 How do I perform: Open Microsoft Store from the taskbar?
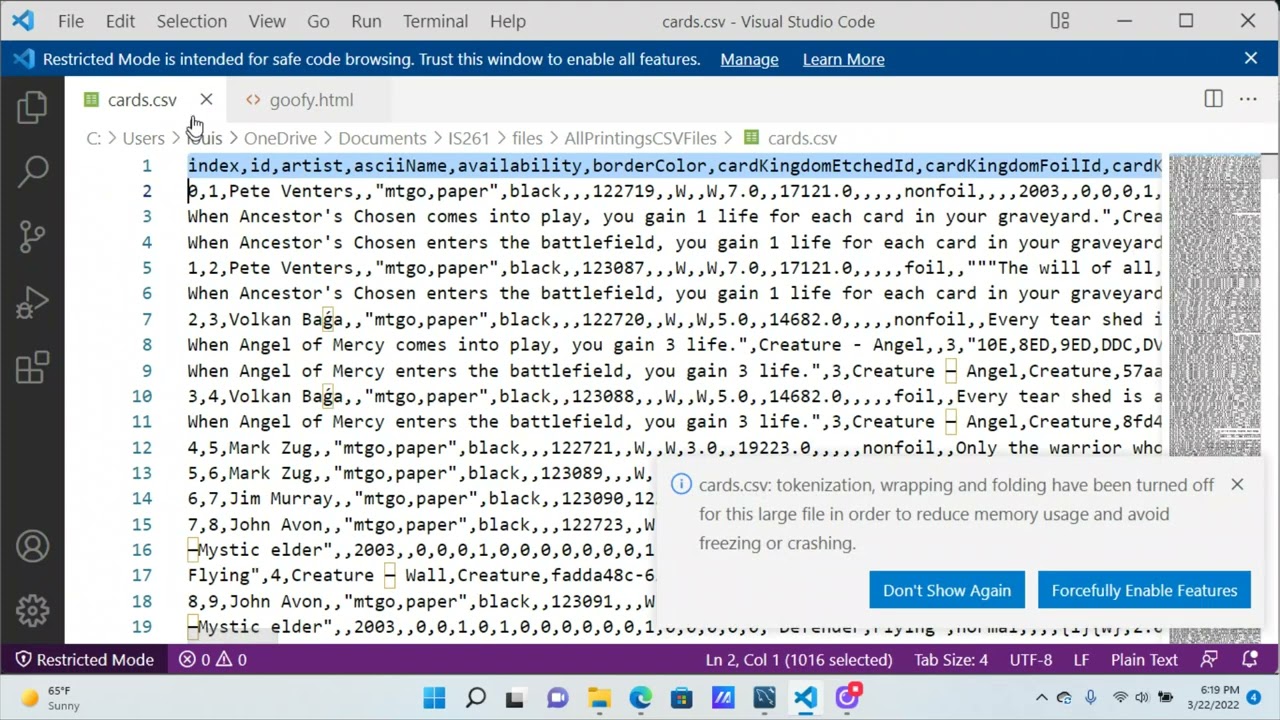[x=682, y=698]
